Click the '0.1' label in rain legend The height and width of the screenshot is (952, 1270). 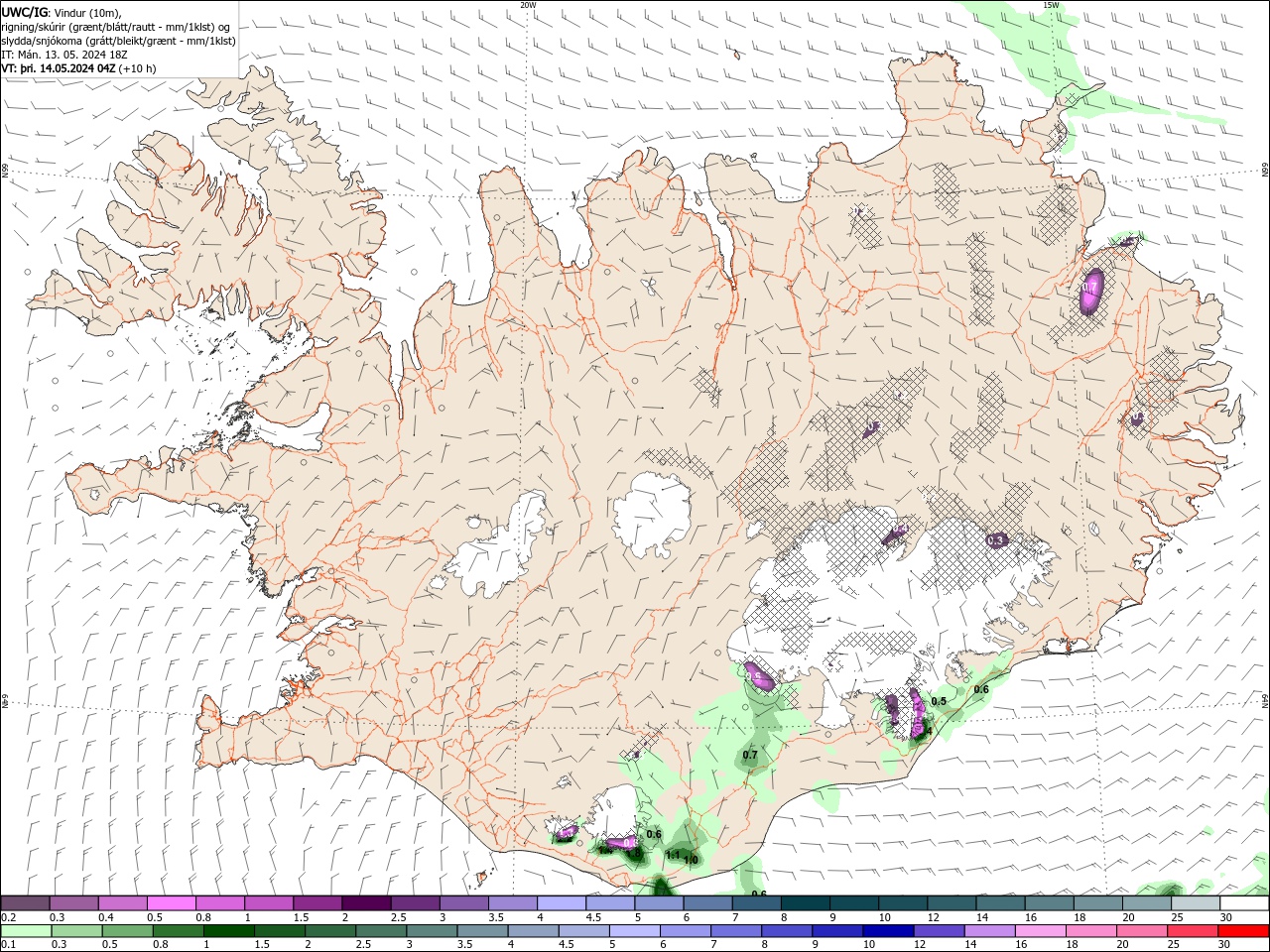coord(9,945)
